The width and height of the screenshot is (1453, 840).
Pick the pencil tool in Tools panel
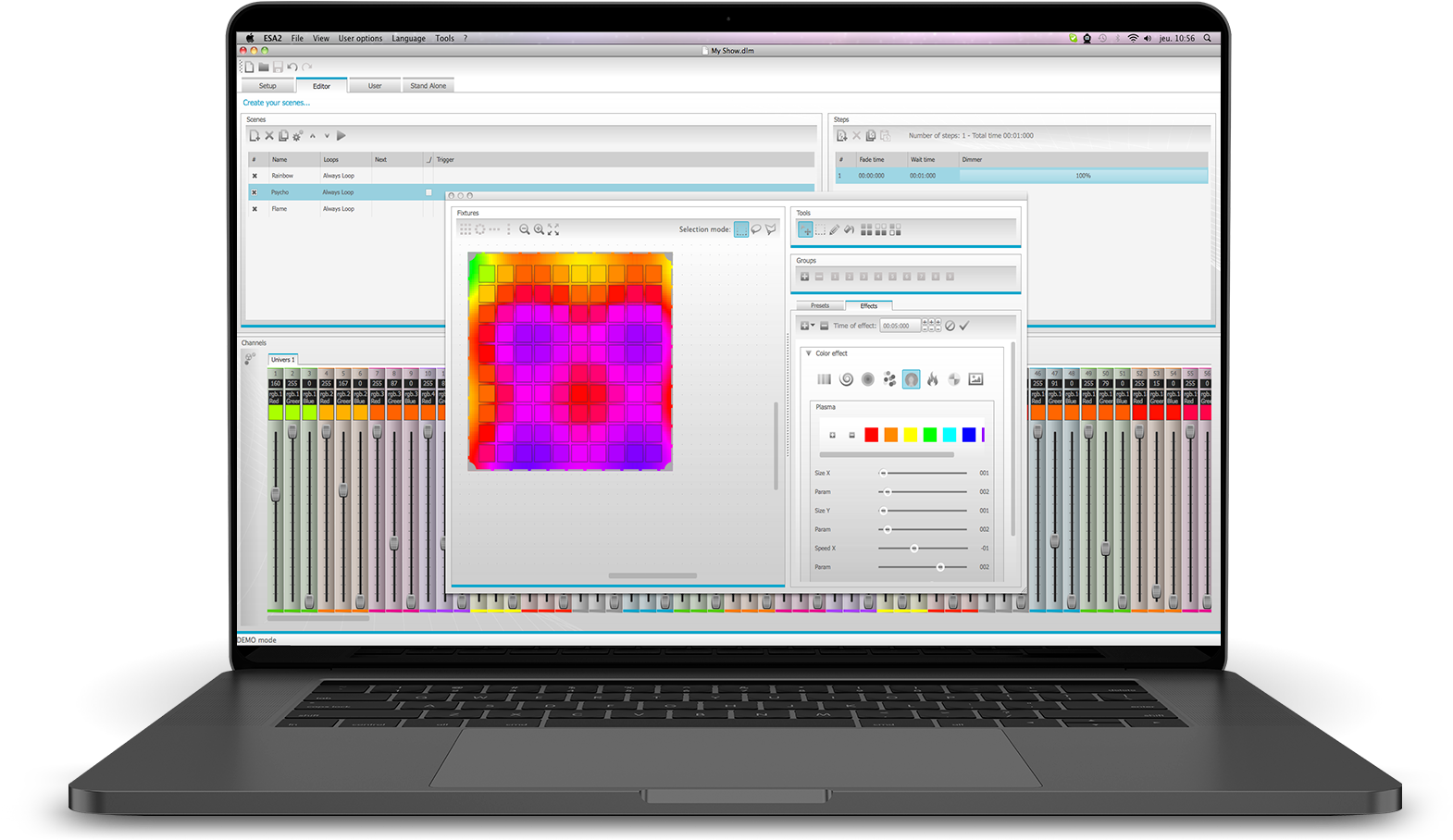click(x=834, y=229)
